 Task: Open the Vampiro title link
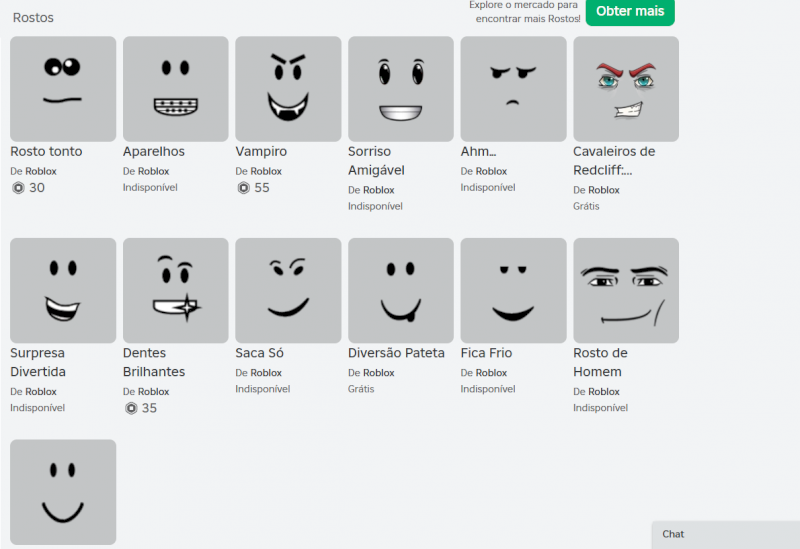coord(261,152)
